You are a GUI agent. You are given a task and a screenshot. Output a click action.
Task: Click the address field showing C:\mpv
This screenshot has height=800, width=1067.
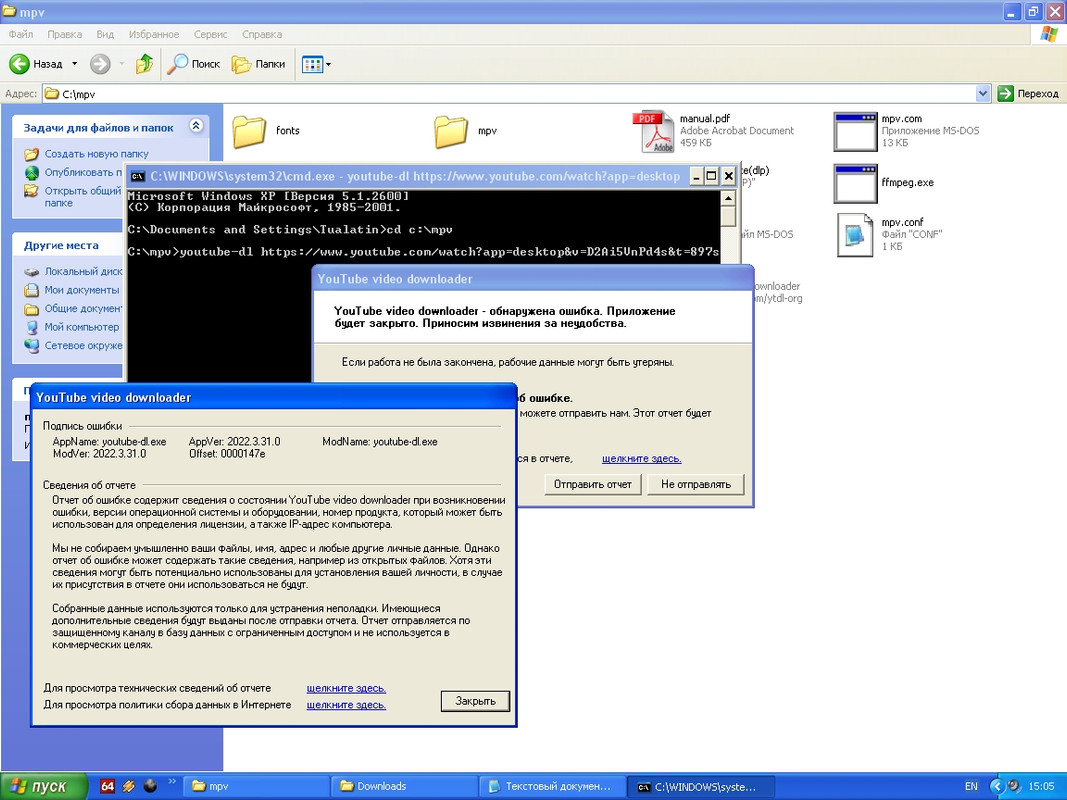[508, 94]
